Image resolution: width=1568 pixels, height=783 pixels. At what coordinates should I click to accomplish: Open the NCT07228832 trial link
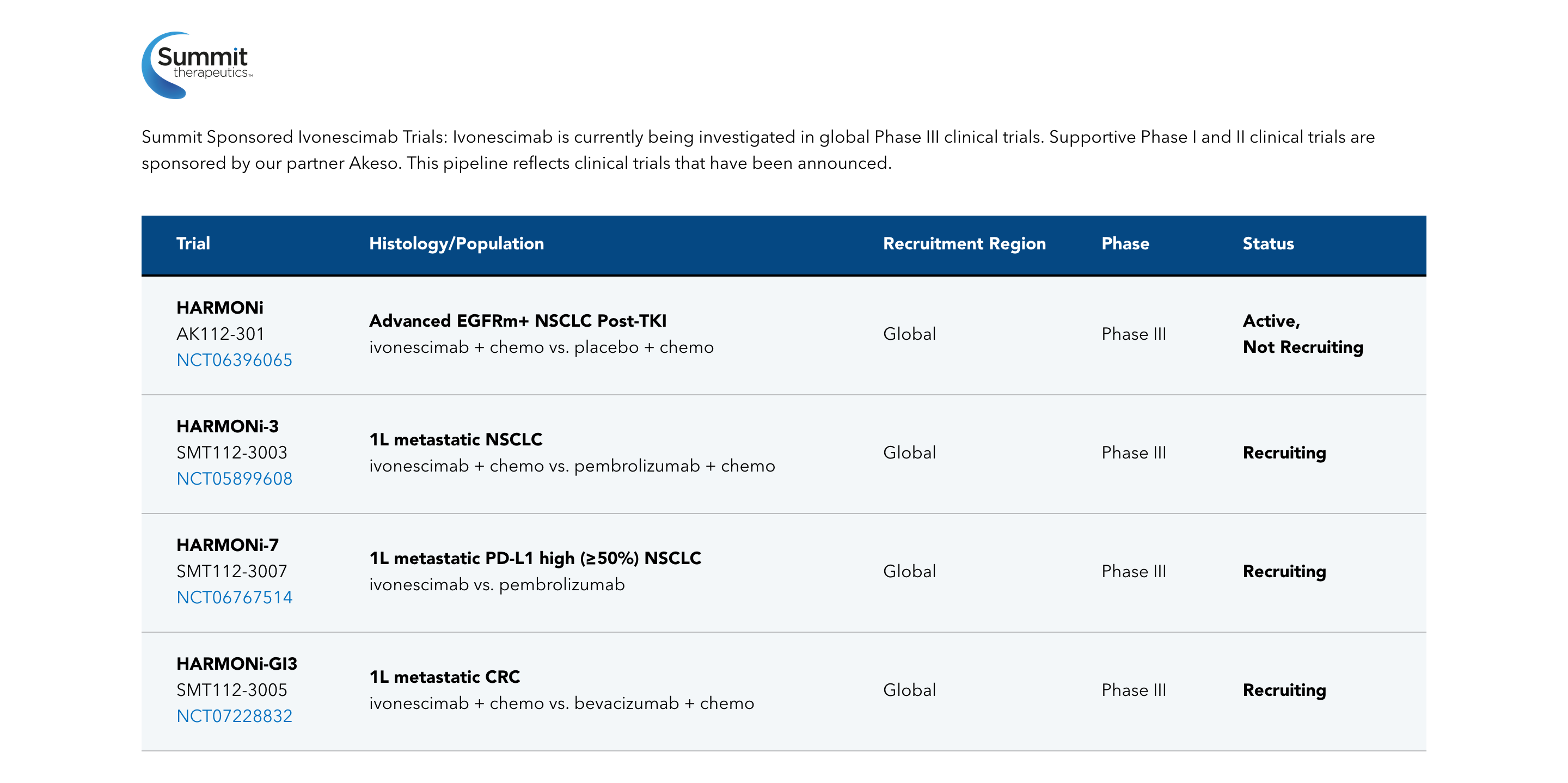234,716
